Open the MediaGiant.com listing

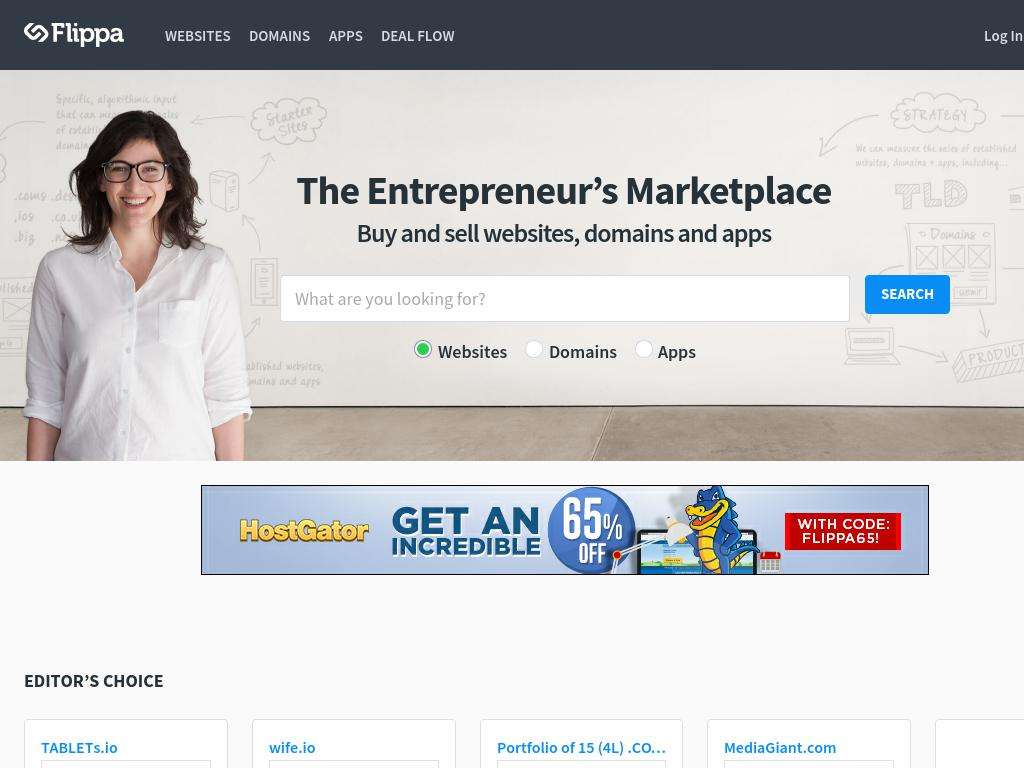(780, 748)
